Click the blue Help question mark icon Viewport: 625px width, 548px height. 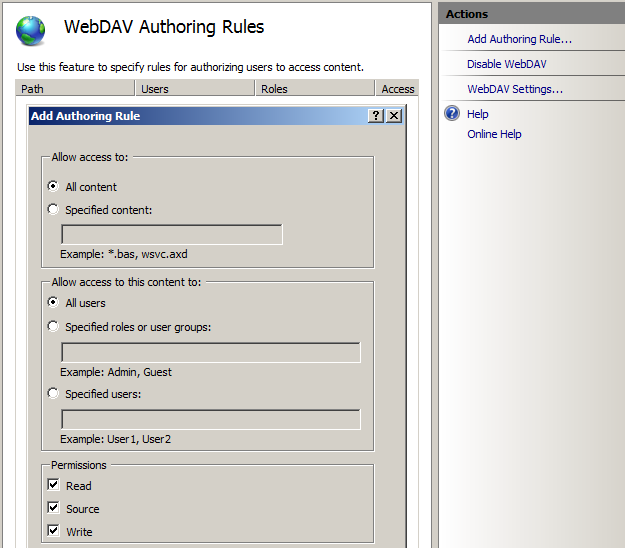coord(452,113)
